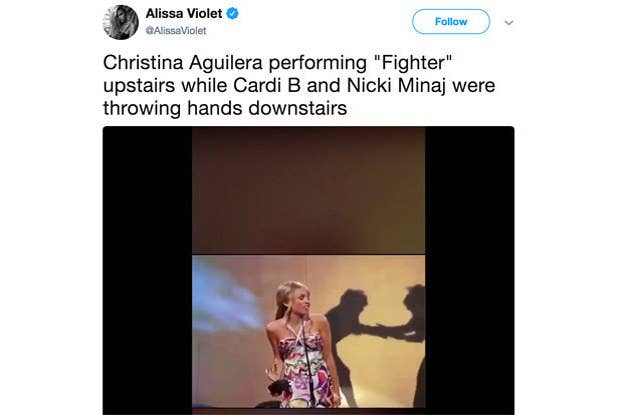Screen dimensions: 625x415
Task: Click the video's left black letterbox bar
Action: (x=147, y=270)
